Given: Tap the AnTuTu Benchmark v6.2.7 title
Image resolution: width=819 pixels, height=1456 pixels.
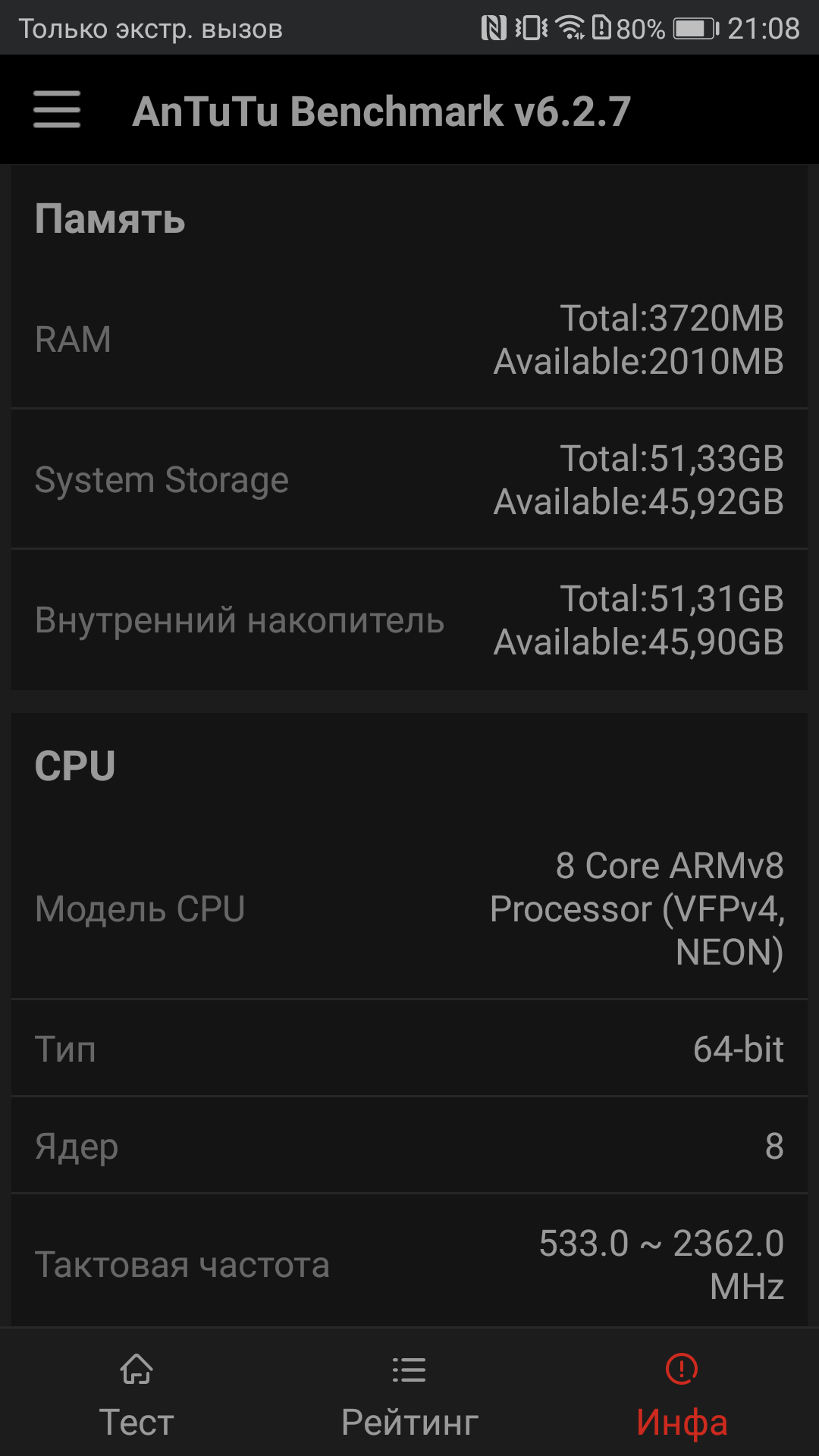Looking at the screenshot, I should click(x=381, y=111).
